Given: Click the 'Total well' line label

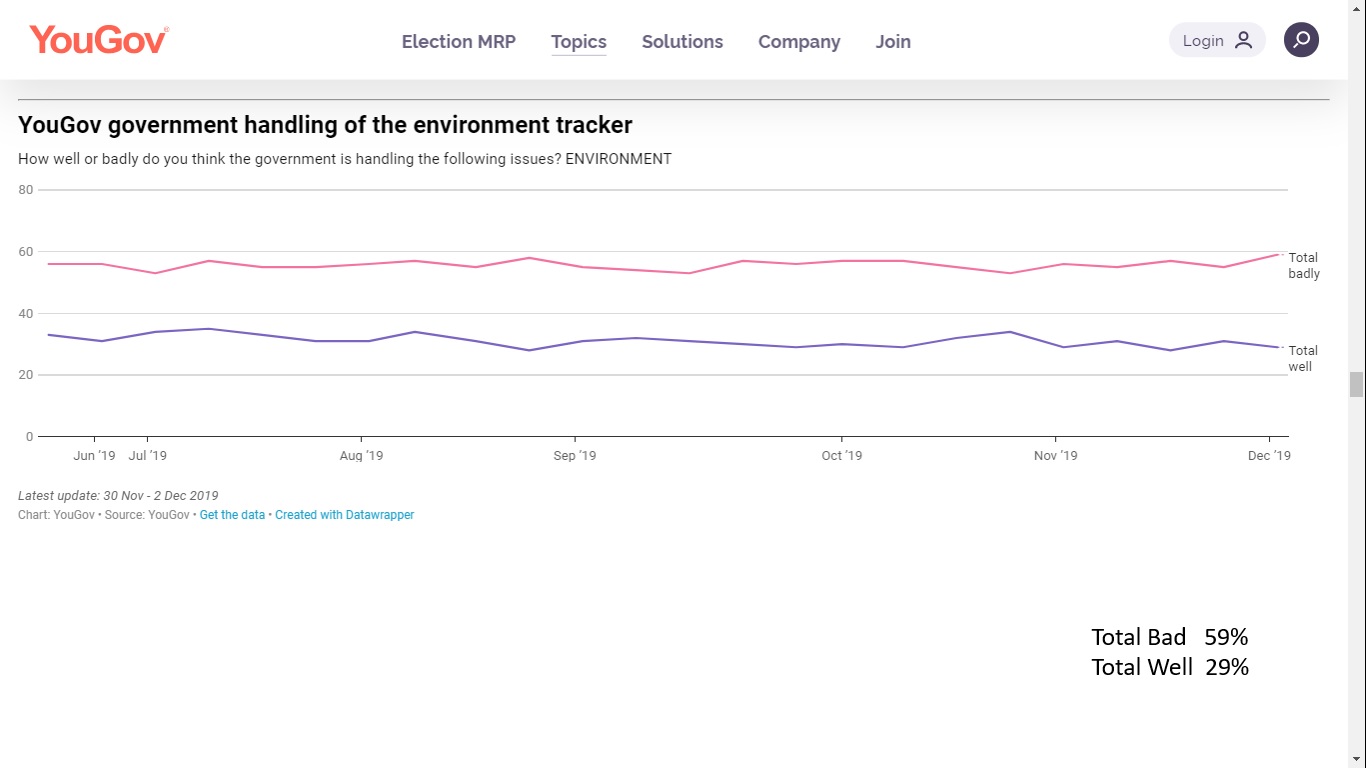Looking at the screenshot, I should (x=1303, y=358).
